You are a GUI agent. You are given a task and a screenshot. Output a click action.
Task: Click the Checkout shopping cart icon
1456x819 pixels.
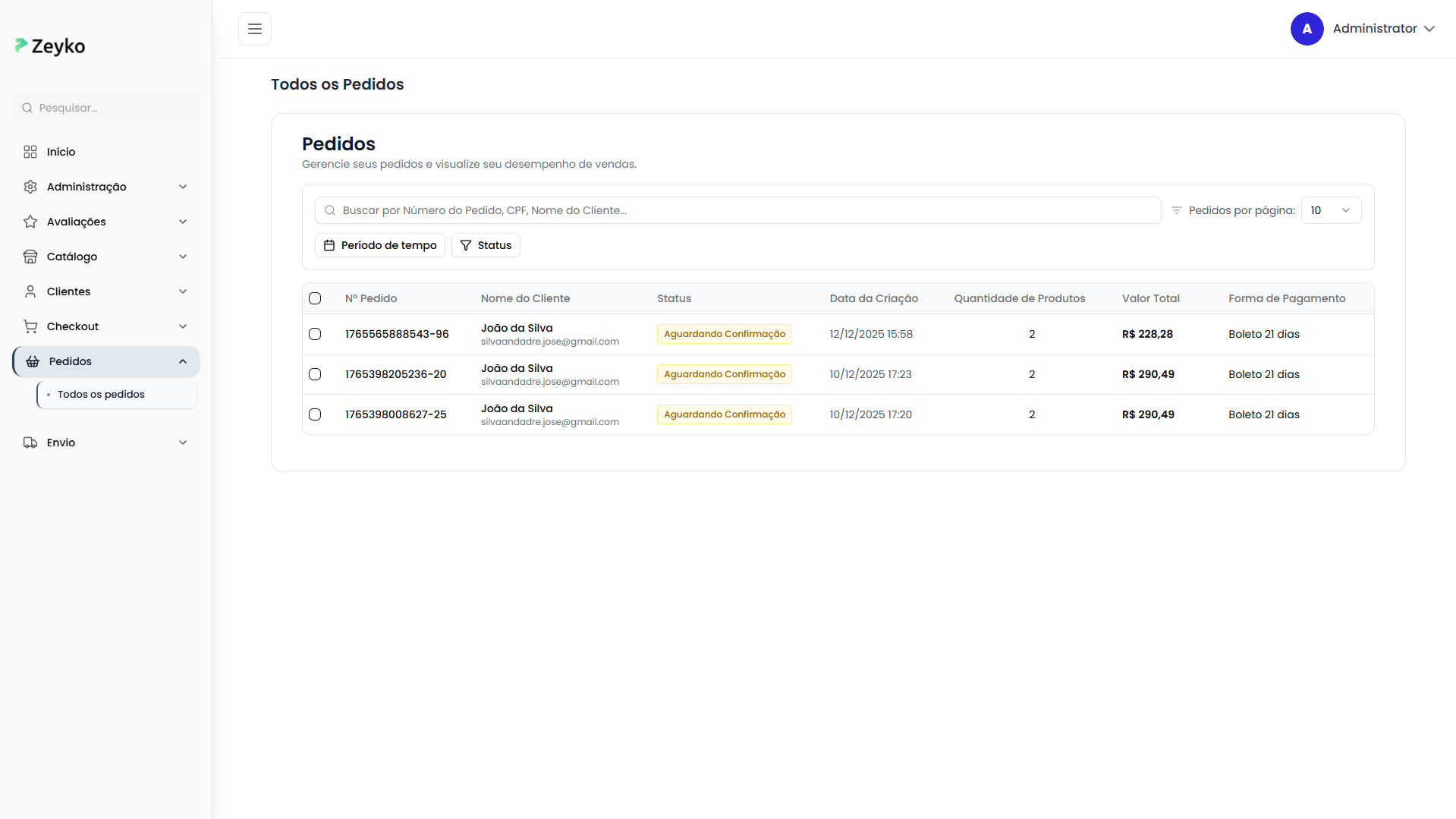(x=30, y=326)
